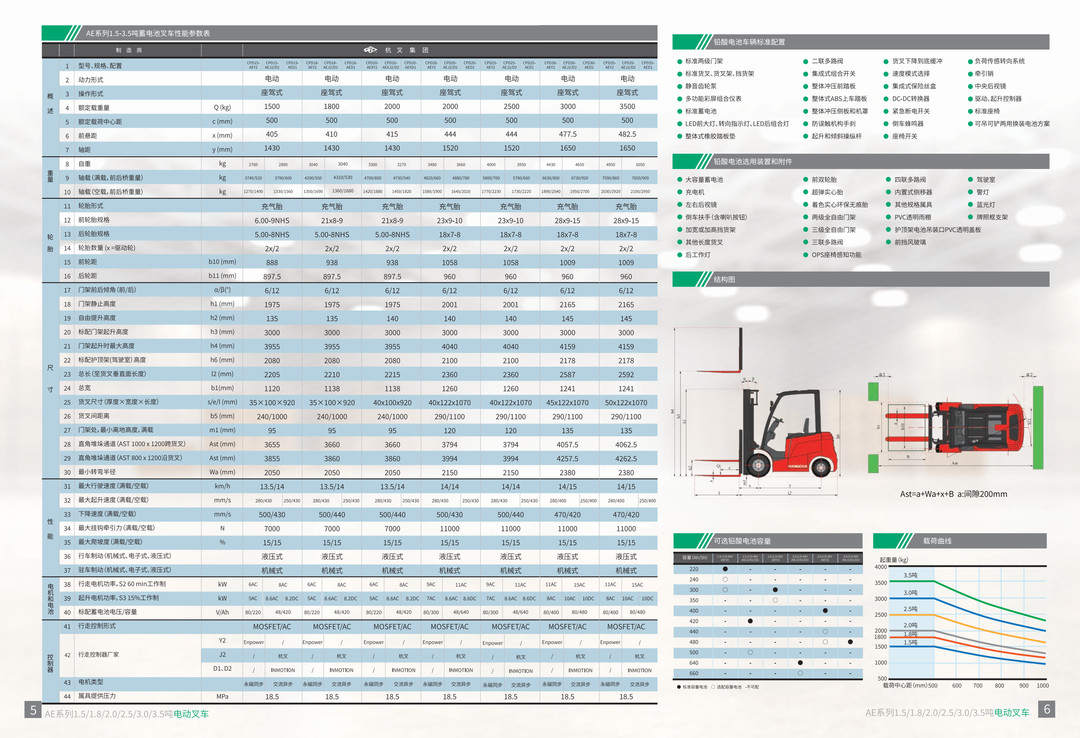Click the '中央后视镜' feature item
The width and height of the screenshot is (1080, 738).
coord(990,86)
